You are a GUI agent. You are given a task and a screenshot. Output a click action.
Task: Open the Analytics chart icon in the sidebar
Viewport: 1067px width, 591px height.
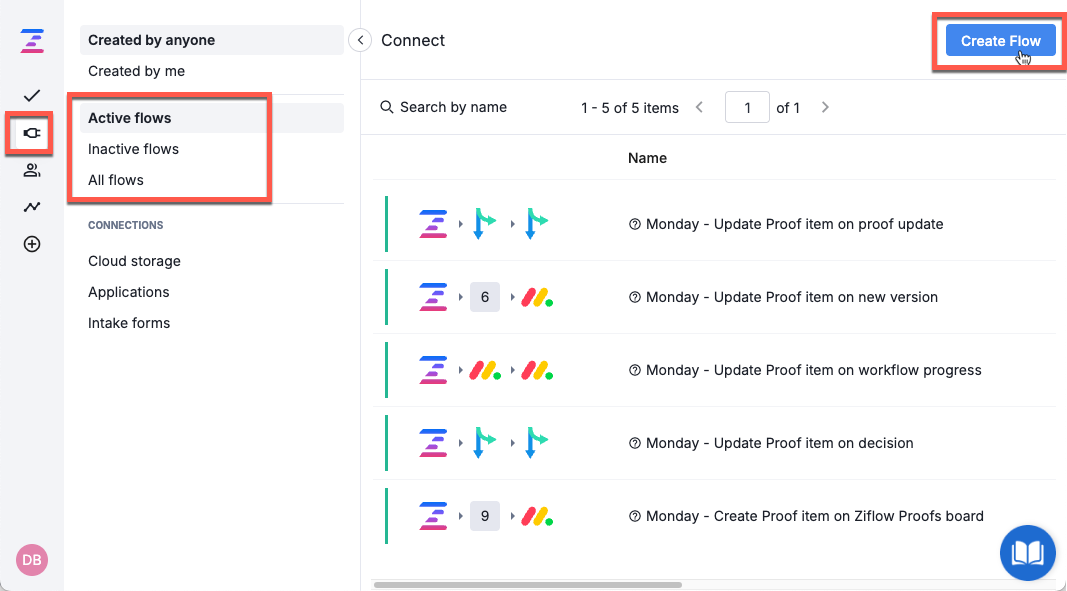click(32, 207)
